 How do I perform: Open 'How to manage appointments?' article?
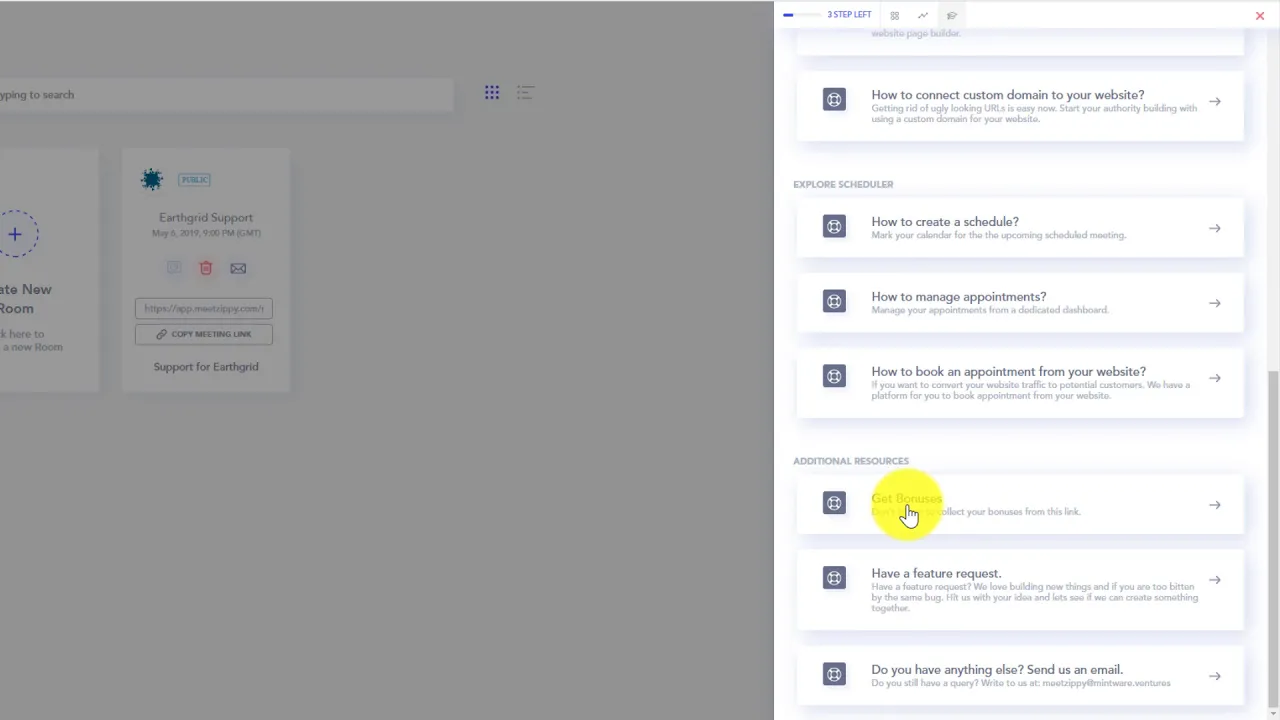959,297
